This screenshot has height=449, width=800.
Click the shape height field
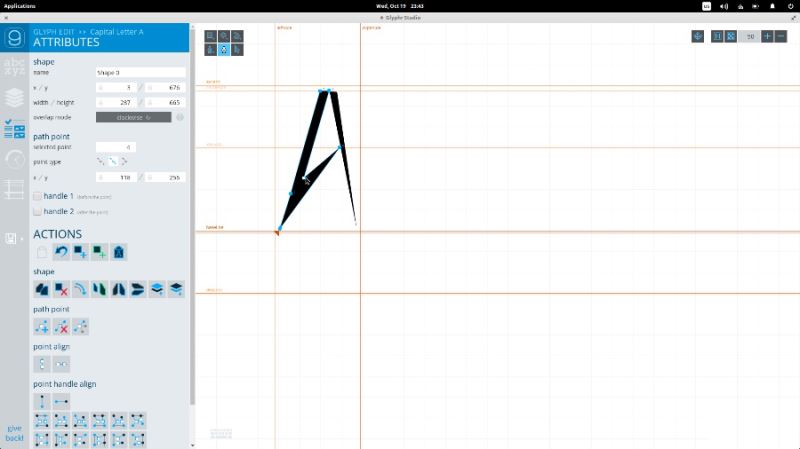click(x=165, y=103)
